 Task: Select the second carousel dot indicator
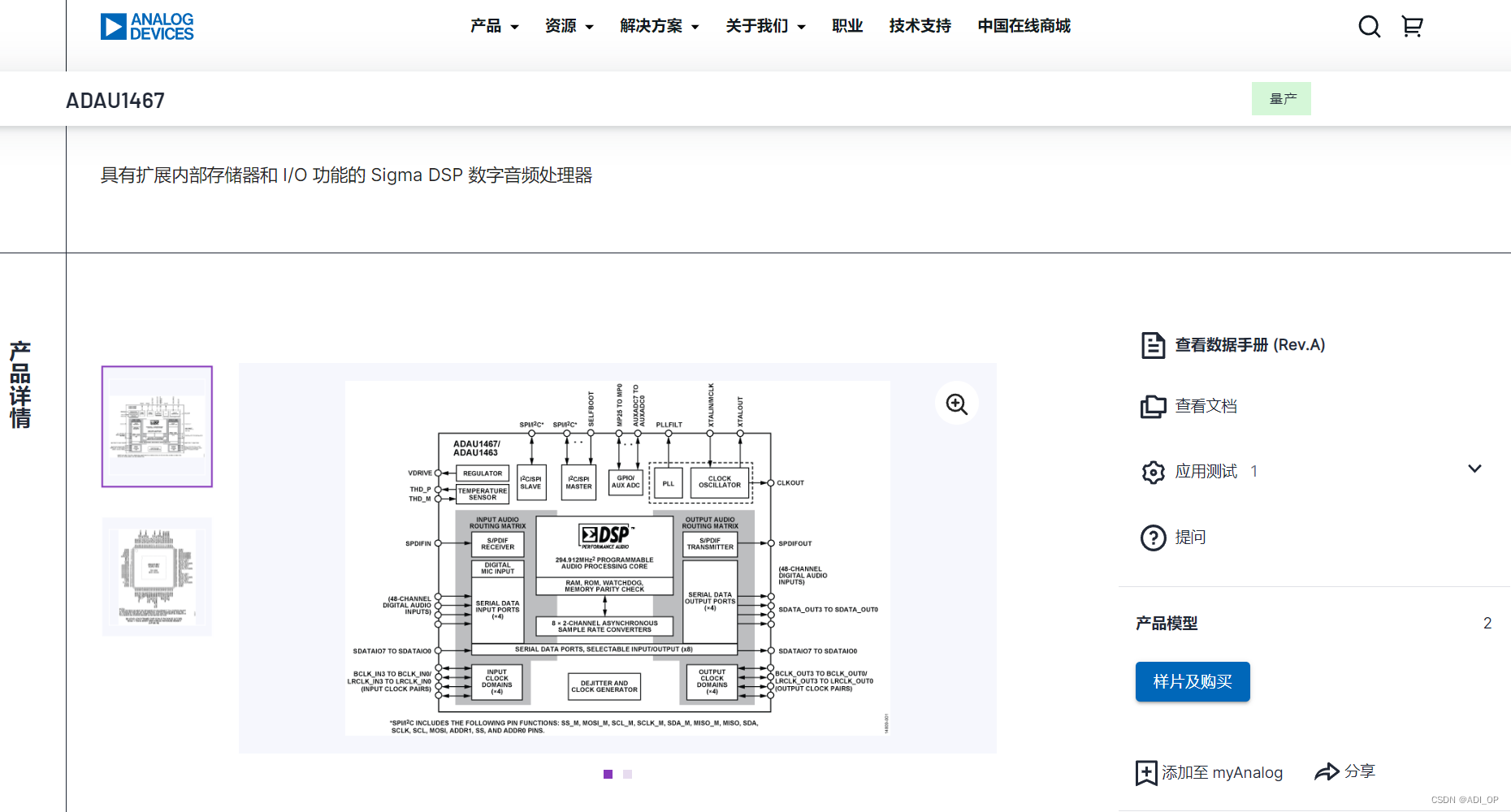(627, 775)
